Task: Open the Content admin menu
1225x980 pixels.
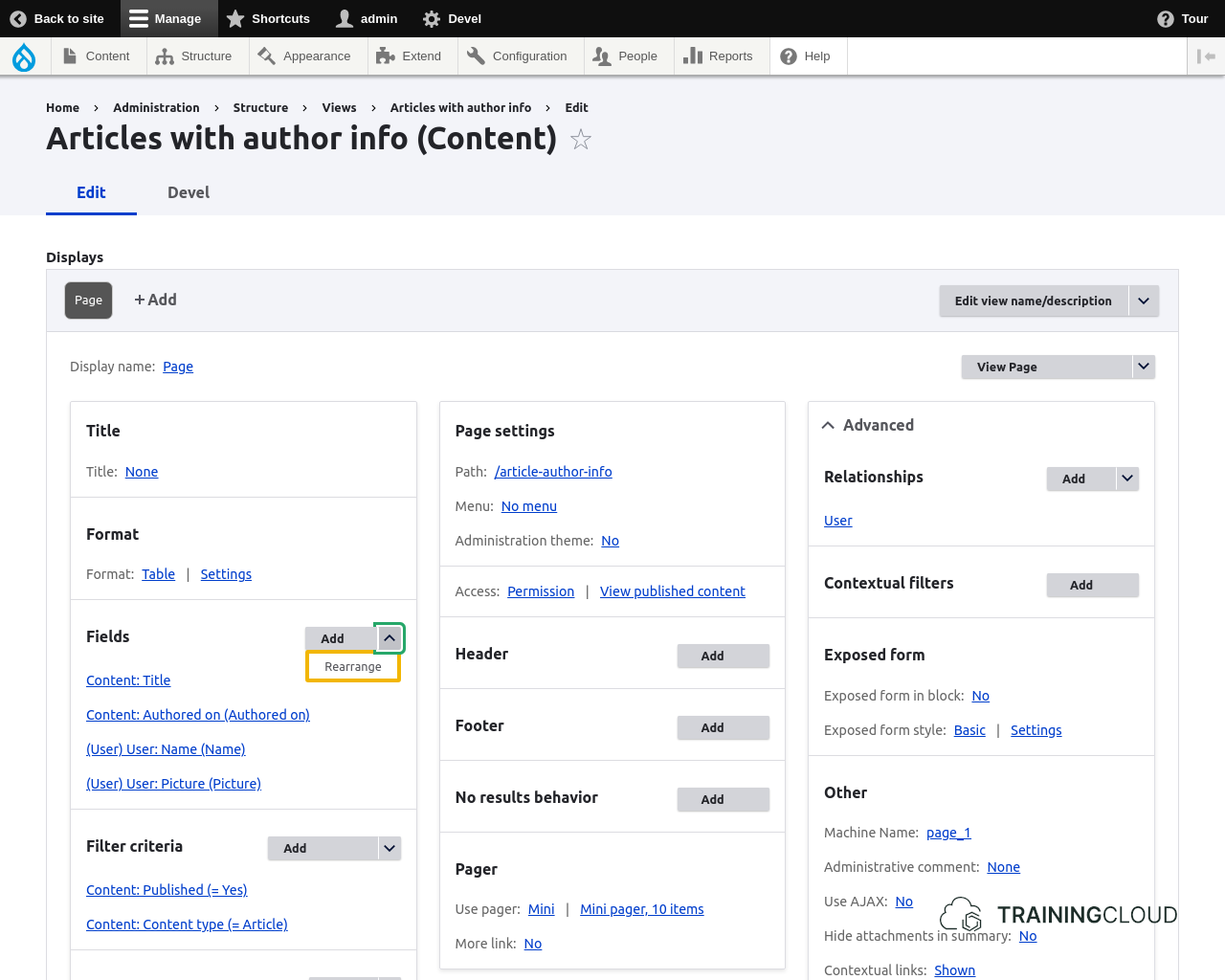Action: (97, 56)
